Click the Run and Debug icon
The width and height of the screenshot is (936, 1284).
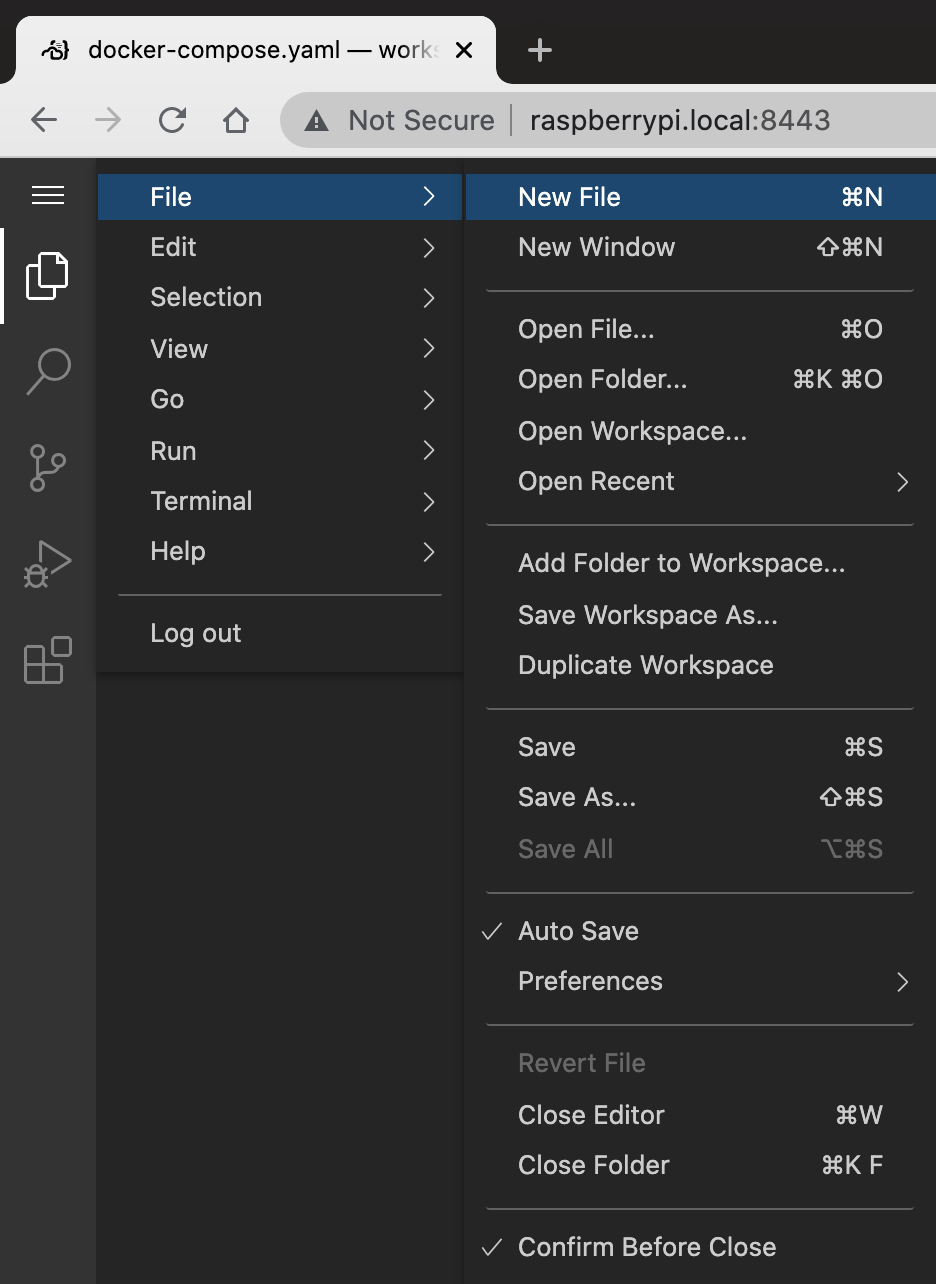click(x=47, y=563)
